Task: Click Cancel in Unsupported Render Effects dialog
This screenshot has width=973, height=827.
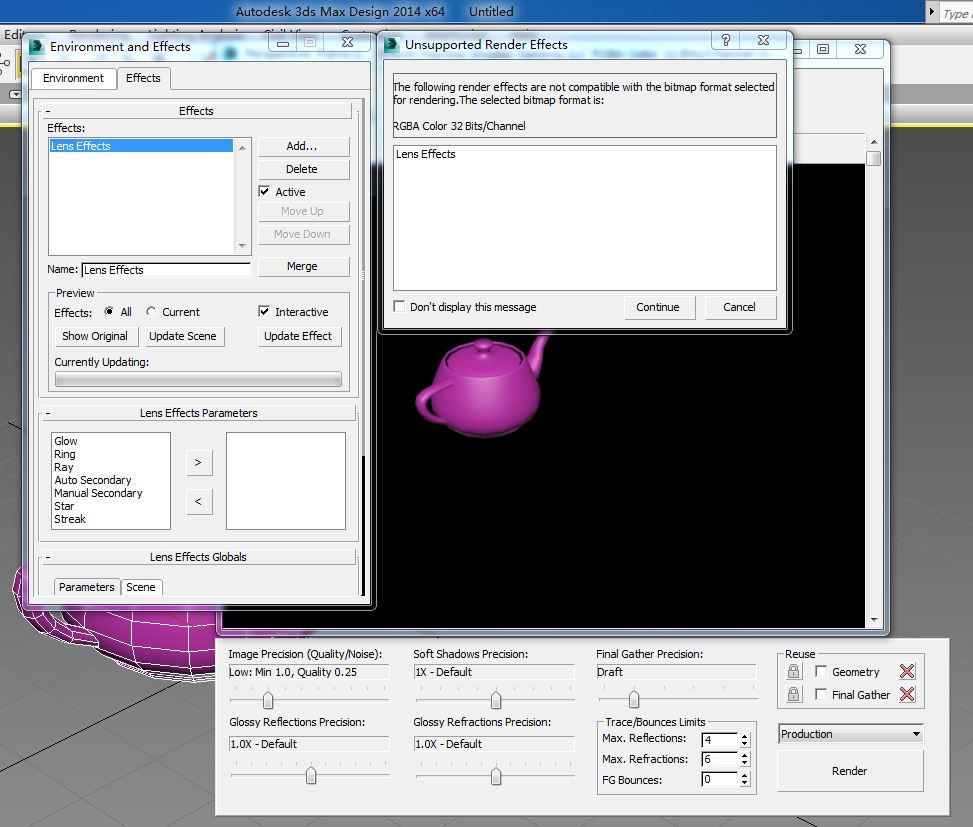Action: [740, 307]
